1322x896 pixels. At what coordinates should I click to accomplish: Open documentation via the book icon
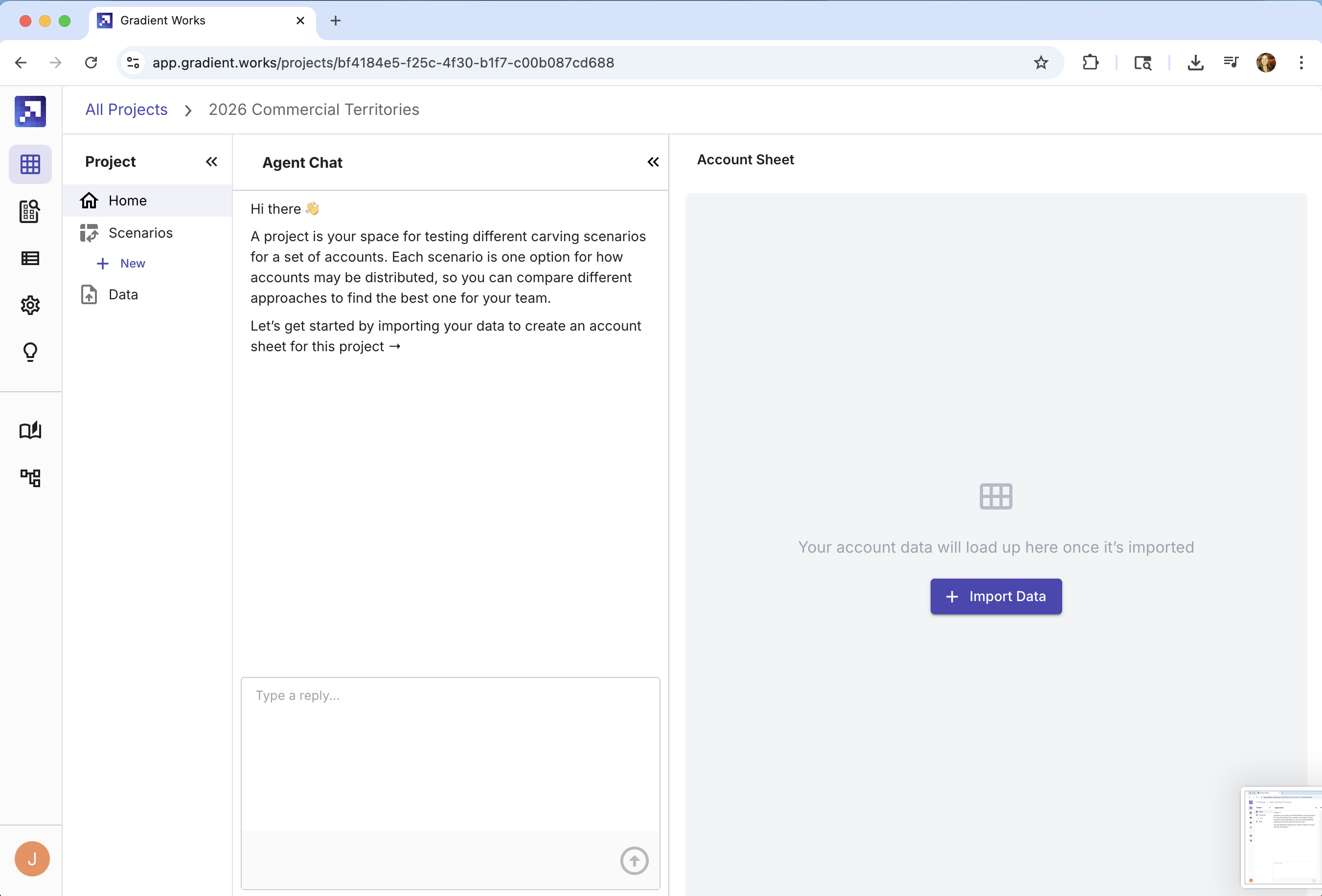coord(30,431)
